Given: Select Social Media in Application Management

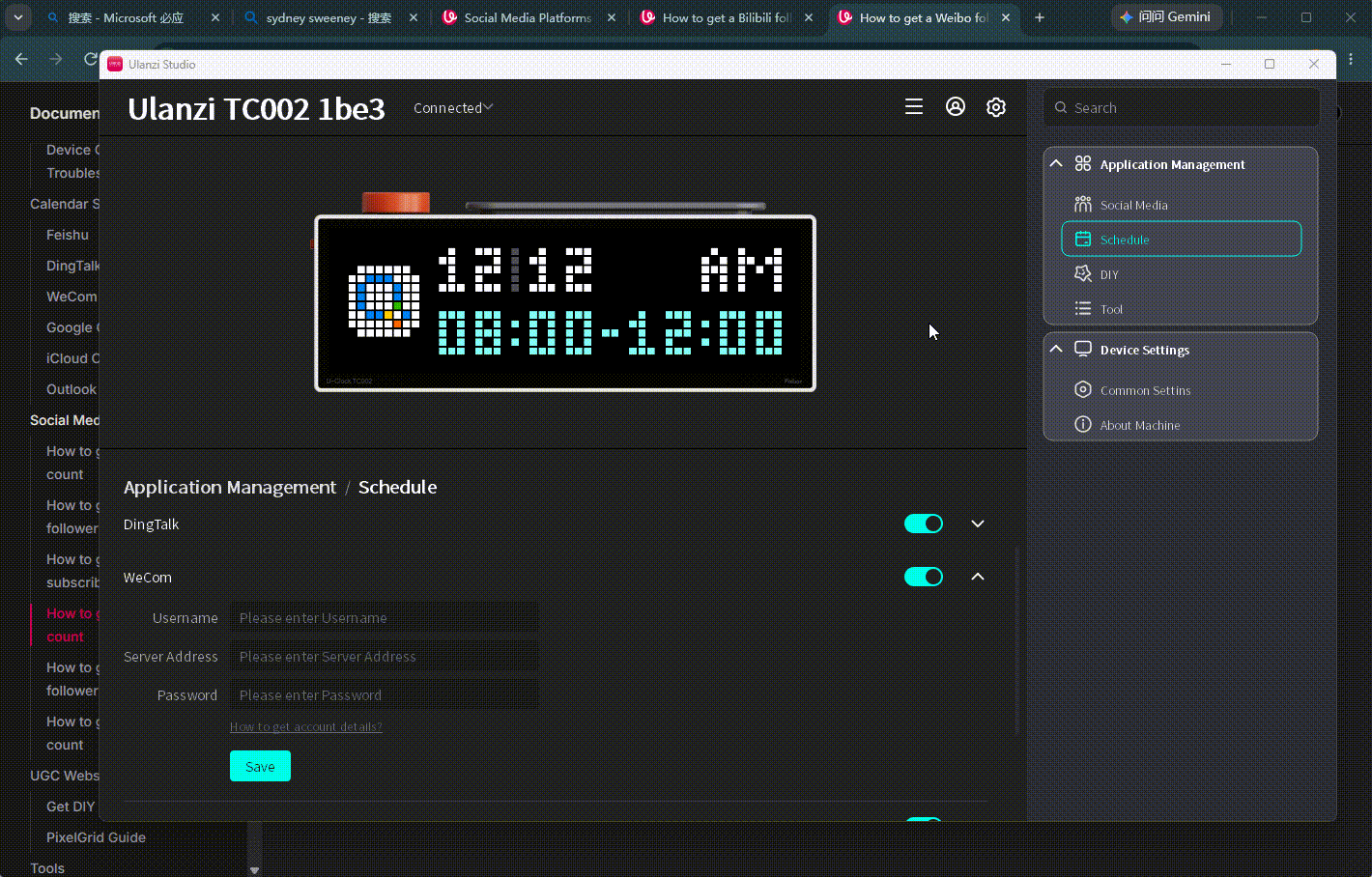Looking at the screenshot, I should tap(1181, 205).
